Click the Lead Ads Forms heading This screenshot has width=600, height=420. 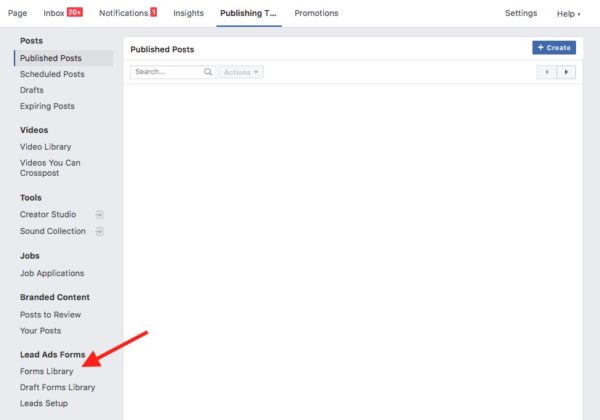[x=52, y=355]
